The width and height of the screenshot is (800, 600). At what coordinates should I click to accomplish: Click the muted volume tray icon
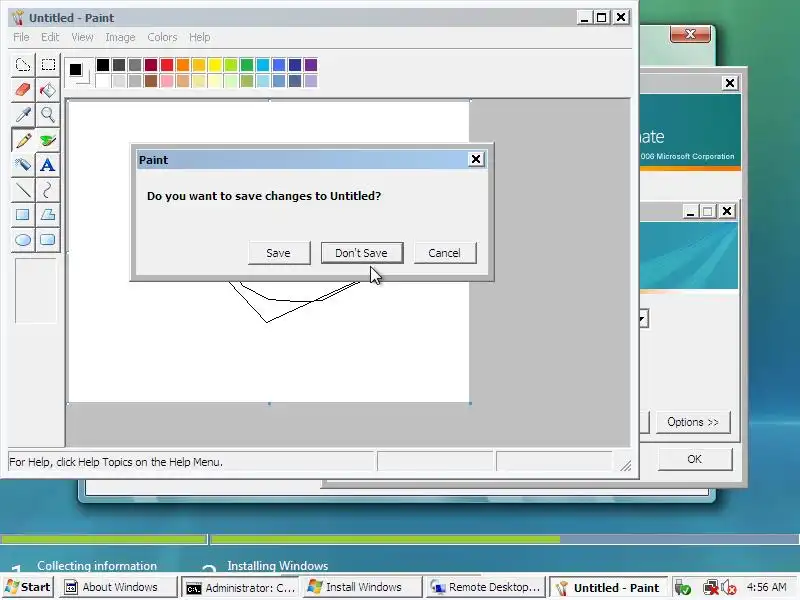coord(729,588)
